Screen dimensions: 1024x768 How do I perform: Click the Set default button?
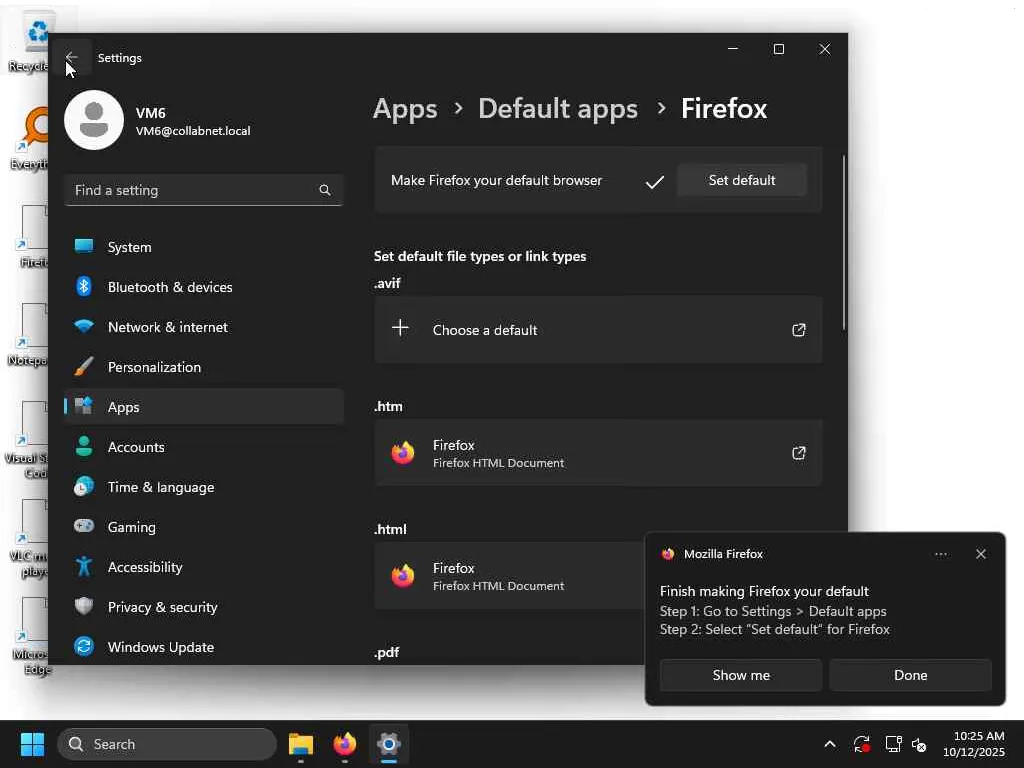(x=741, y=180)
